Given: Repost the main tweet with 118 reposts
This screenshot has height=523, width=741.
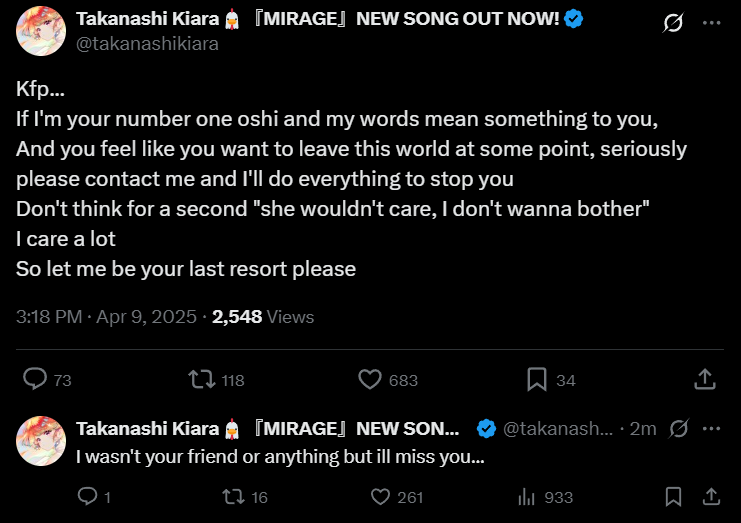Looking at the screenshot, I should [201, 379].
